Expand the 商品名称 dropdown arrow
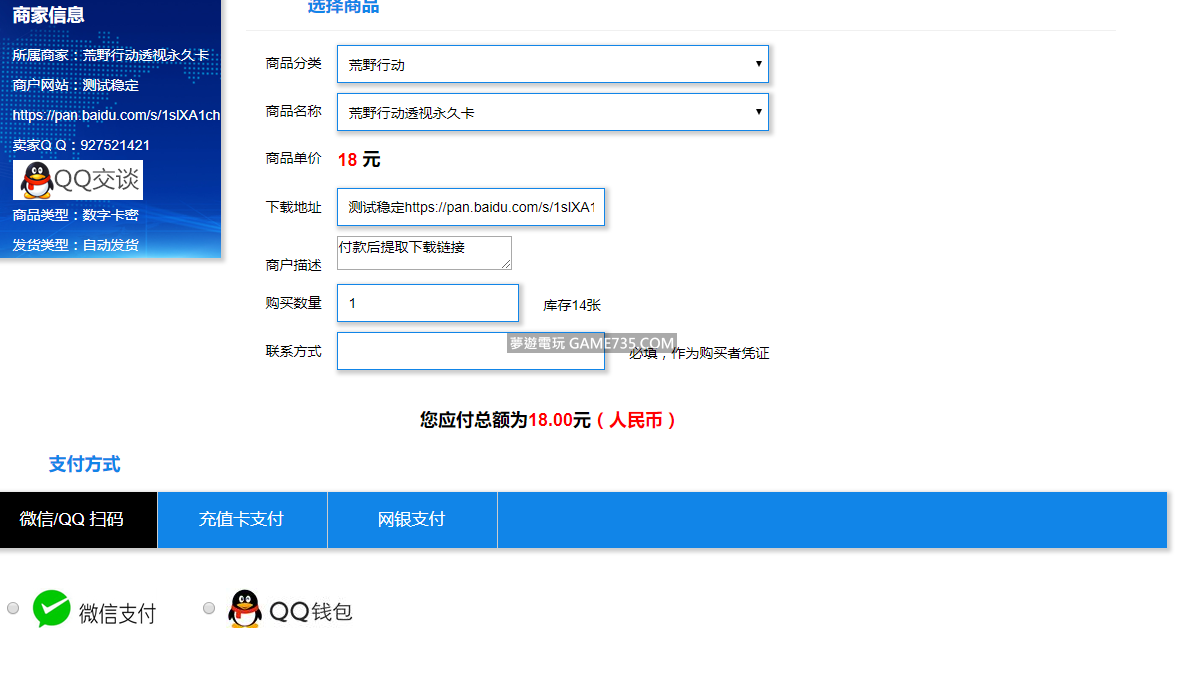1185x687 pixels. click(x=758, y=112)
